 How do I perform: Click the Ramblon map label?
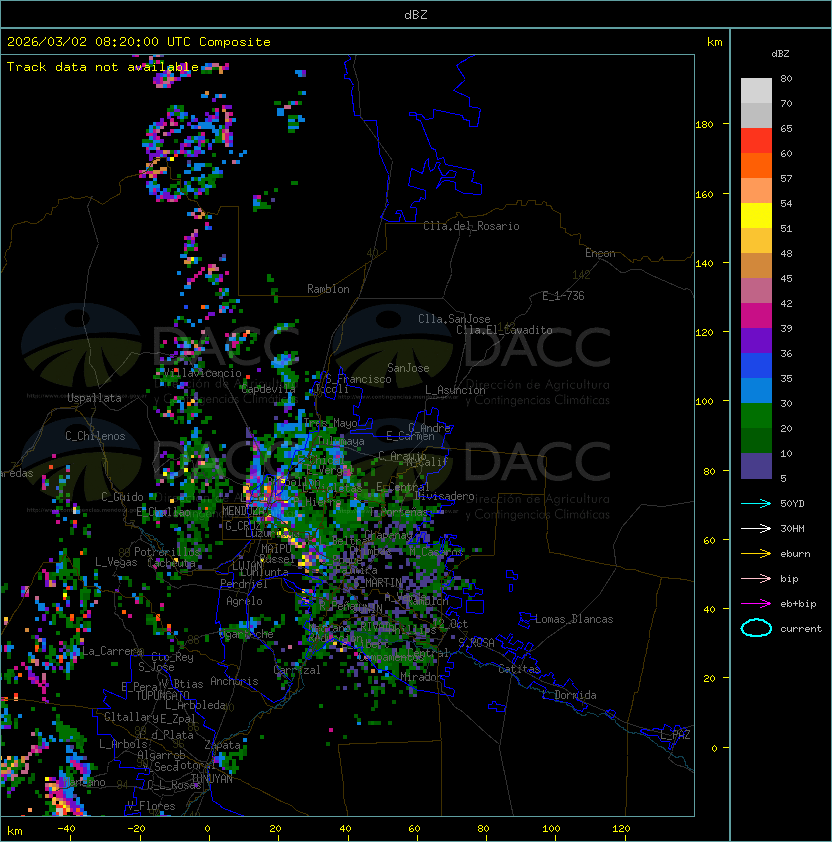328,289
